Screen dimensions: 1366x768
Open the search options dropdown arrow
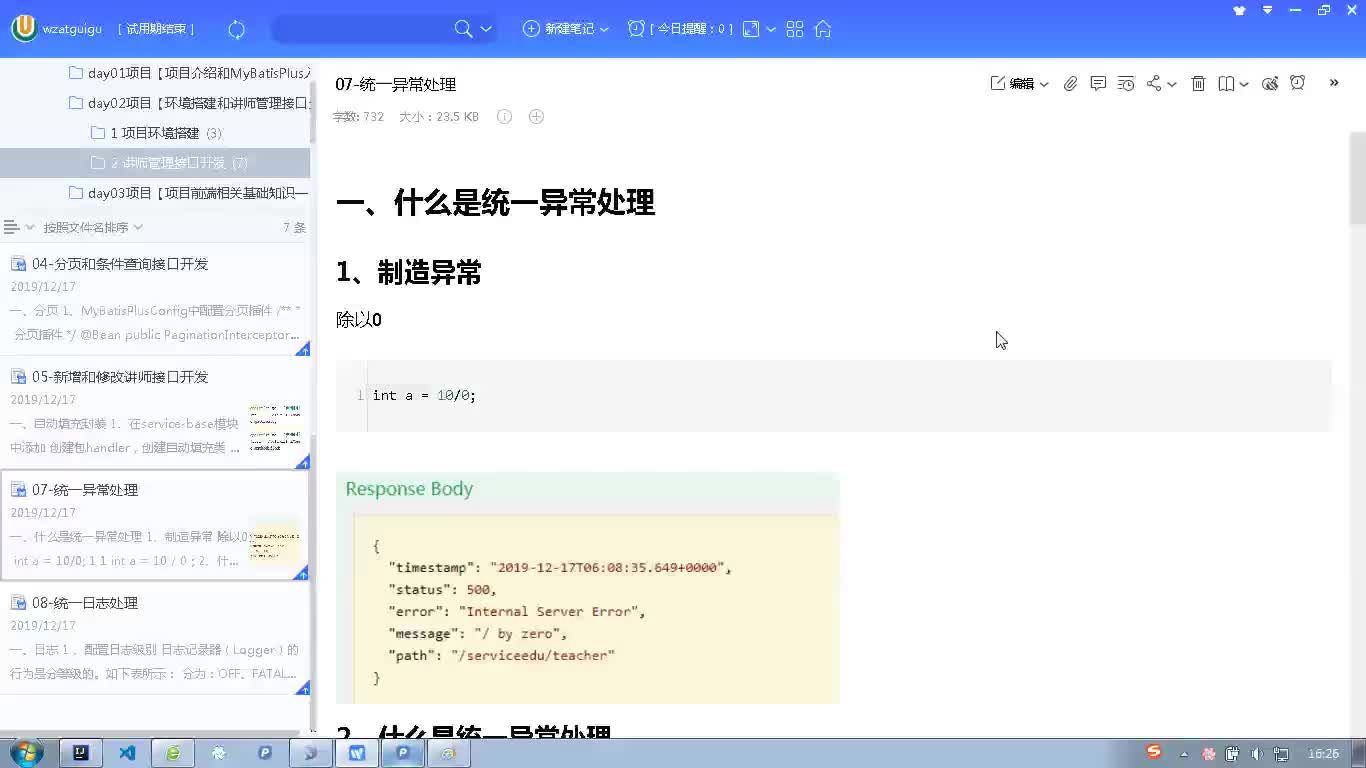486,29
